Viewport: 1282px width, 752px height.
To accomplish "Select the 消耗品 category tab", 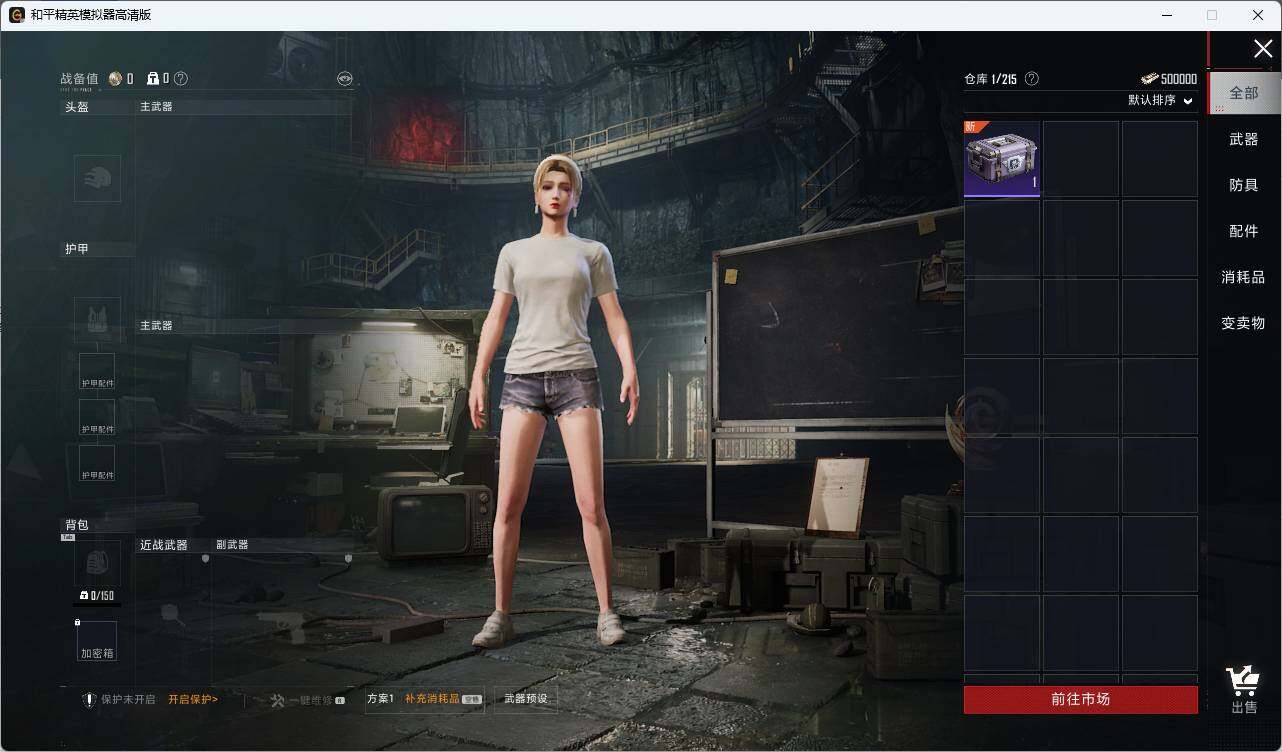I will 1243,278.
